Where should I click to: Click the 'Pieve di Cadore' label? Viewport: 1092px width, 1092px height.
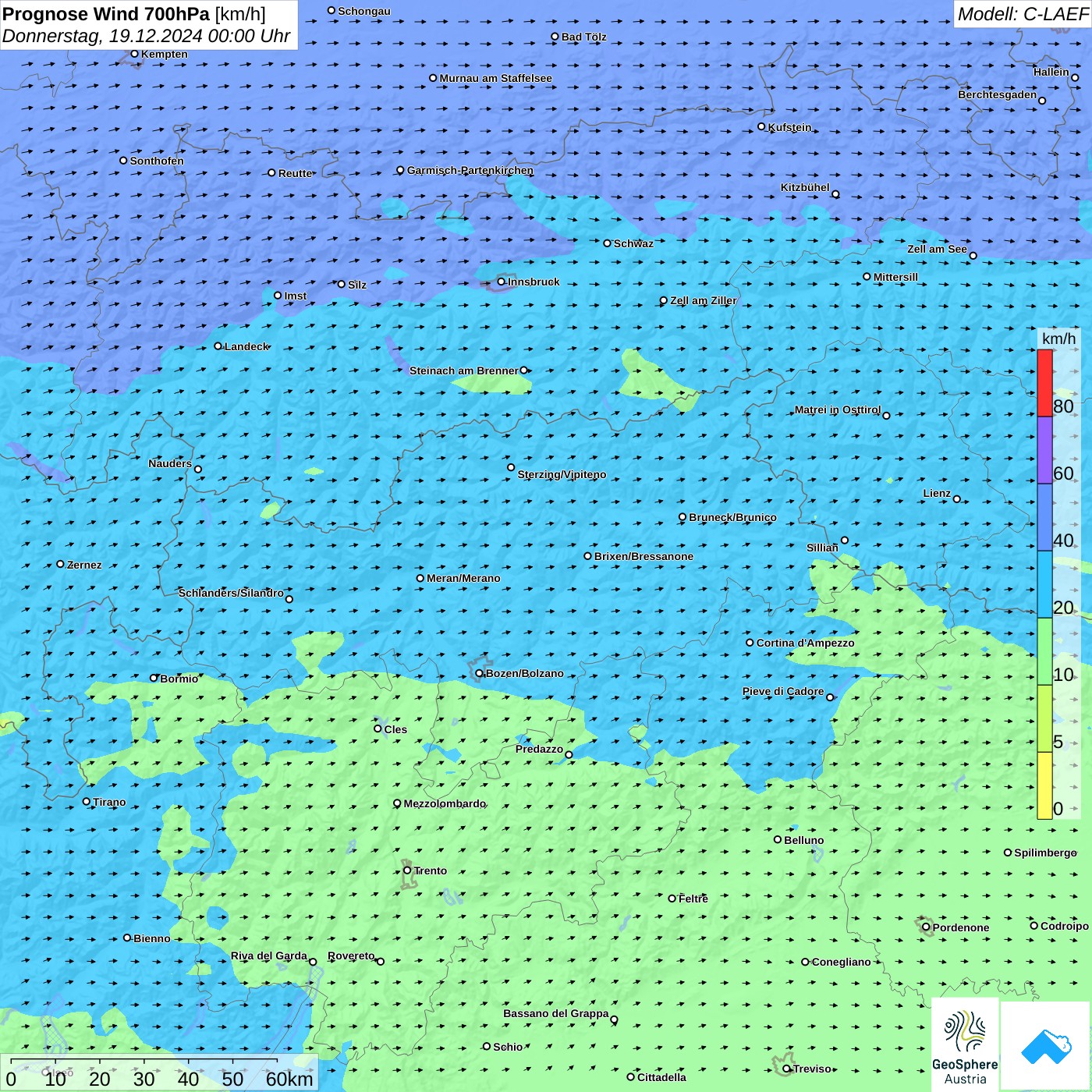click(783, 691)
